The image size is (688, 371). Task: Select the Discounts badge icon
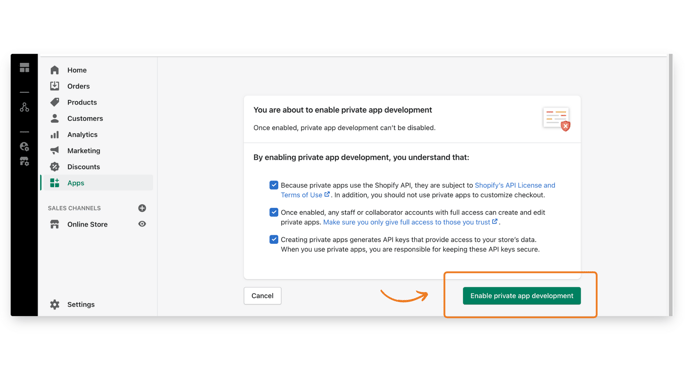pyautogui.click(x=54, y=167)
